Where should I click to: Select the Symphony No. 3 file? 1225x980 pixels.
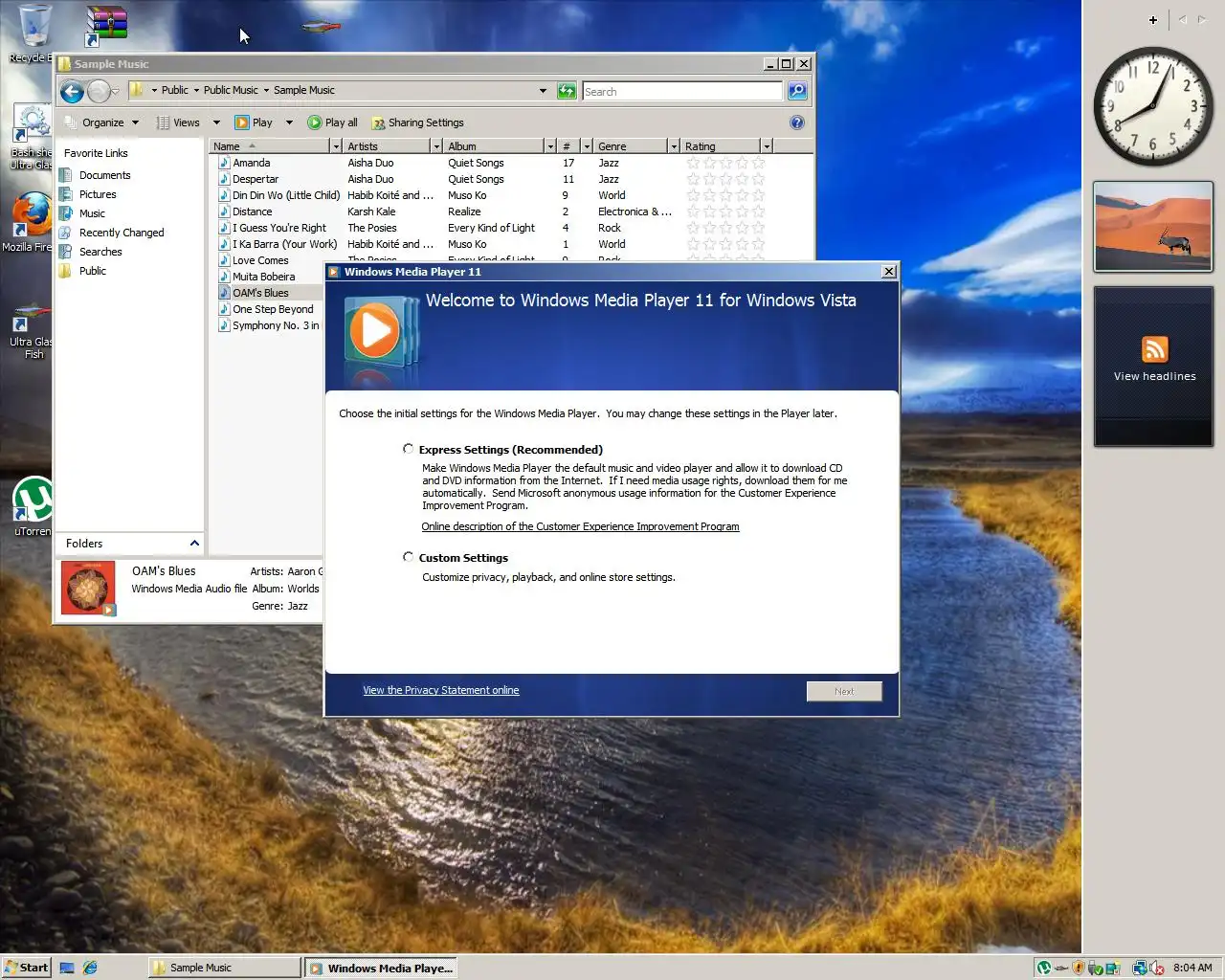[276, 325]
